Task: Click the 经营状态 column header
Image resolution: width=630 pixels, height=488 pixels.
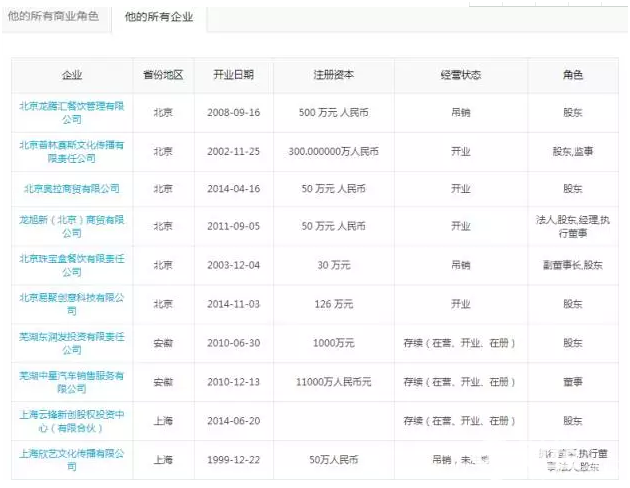Action: tap(460, 75)
